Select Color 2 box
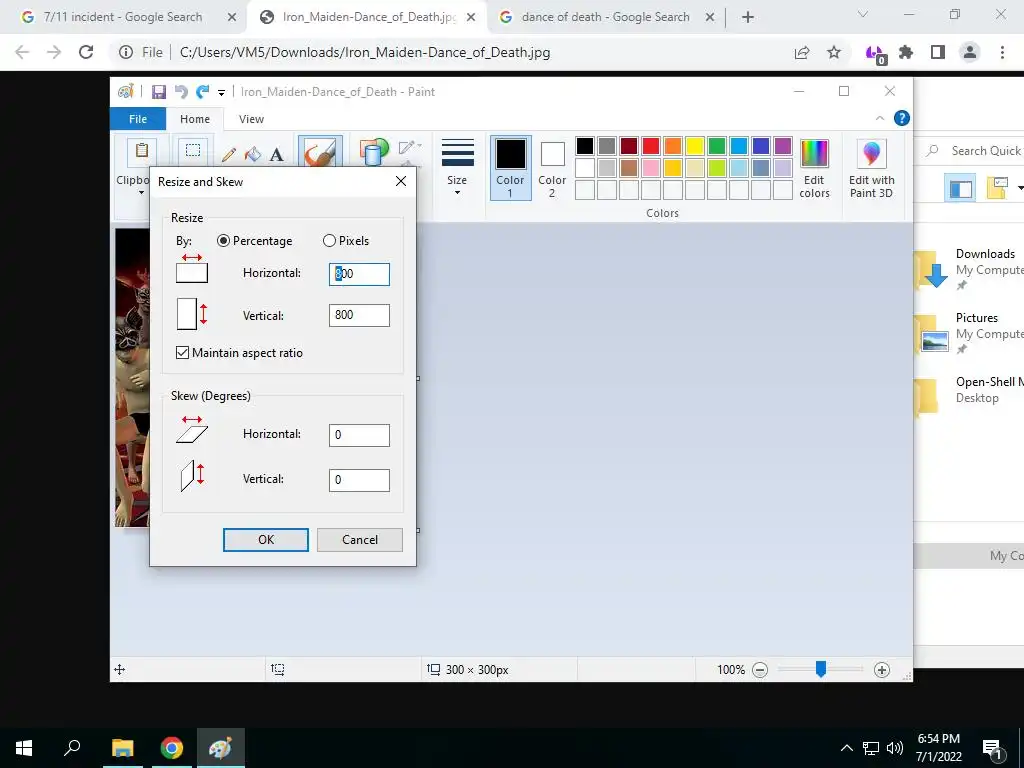The height and width of the screenshot is (768, 1024). 552,168
